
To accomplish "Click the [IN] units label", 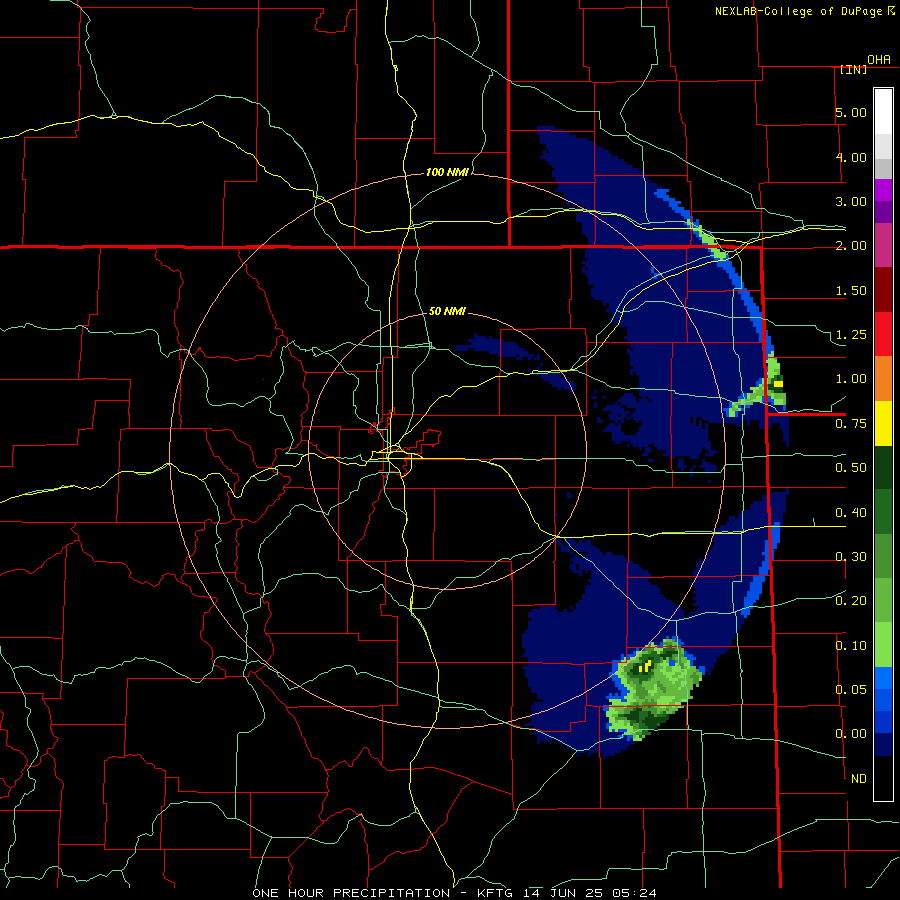I will pyautogui.click(x=853, y=69).
